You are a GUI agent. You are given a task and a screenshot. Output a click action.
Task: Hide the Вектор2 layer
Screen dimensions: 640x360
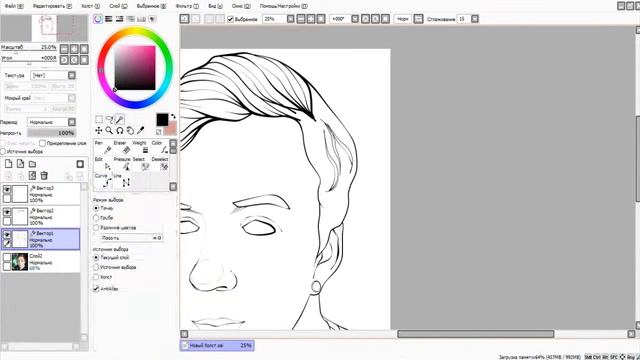[x=7, y=212]
